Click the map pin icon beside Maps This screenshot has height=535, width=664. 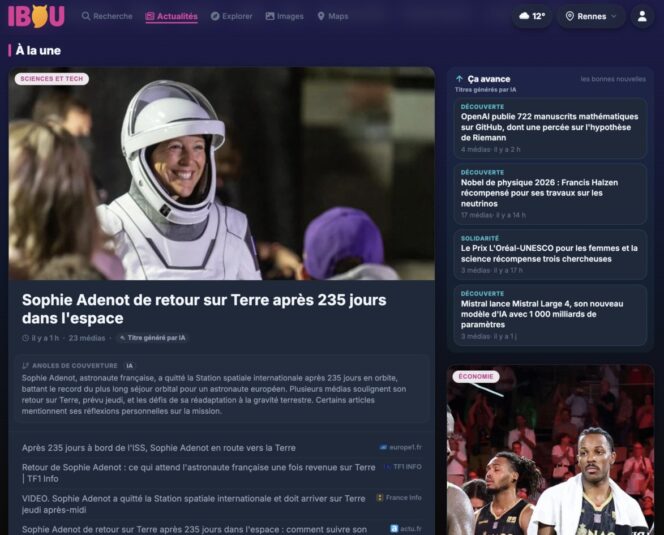[321, 16]
